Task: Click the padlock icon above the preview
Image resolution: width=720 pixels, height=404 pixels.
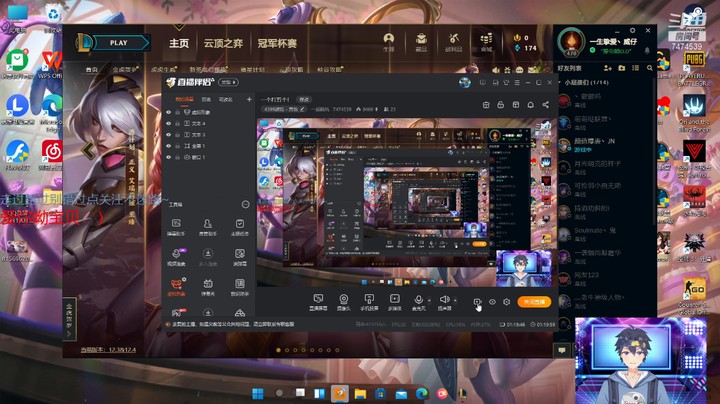Action: coord(501,105)
